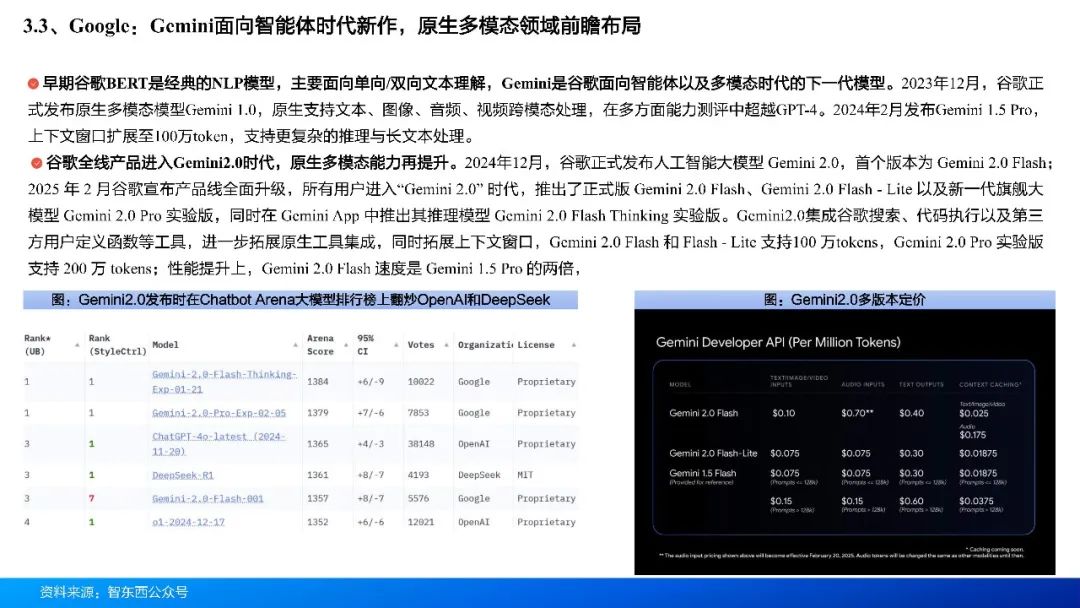Click red bullet before 谷歌全线产品 paragraph

click(x=37, y=163)
